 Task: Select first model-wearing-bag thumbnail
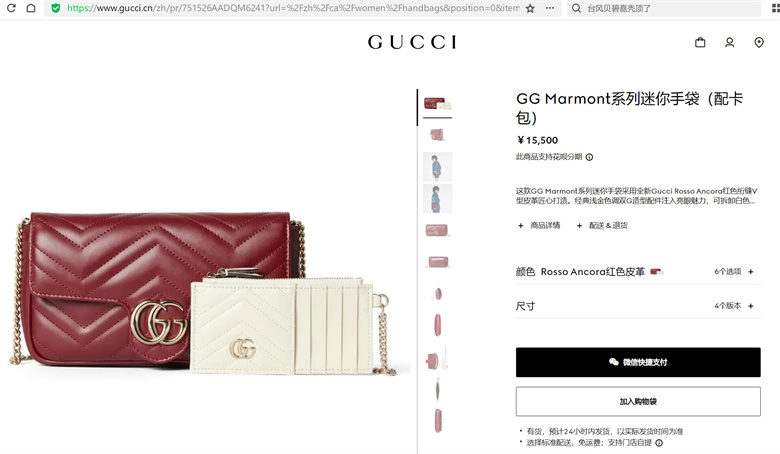coord(437,167)
